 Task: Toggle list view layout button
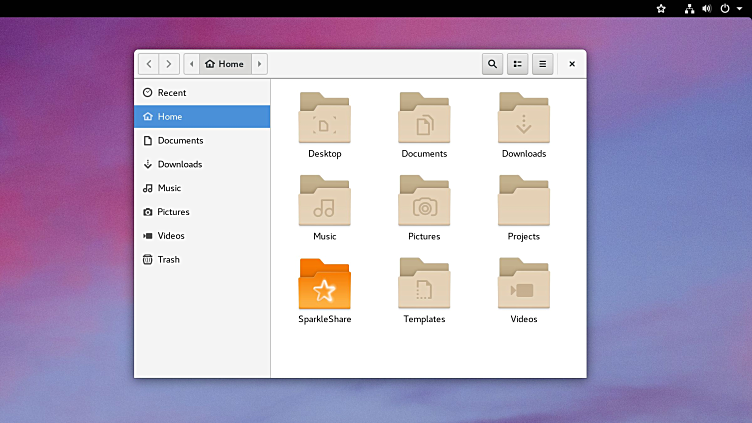[518, 64]
